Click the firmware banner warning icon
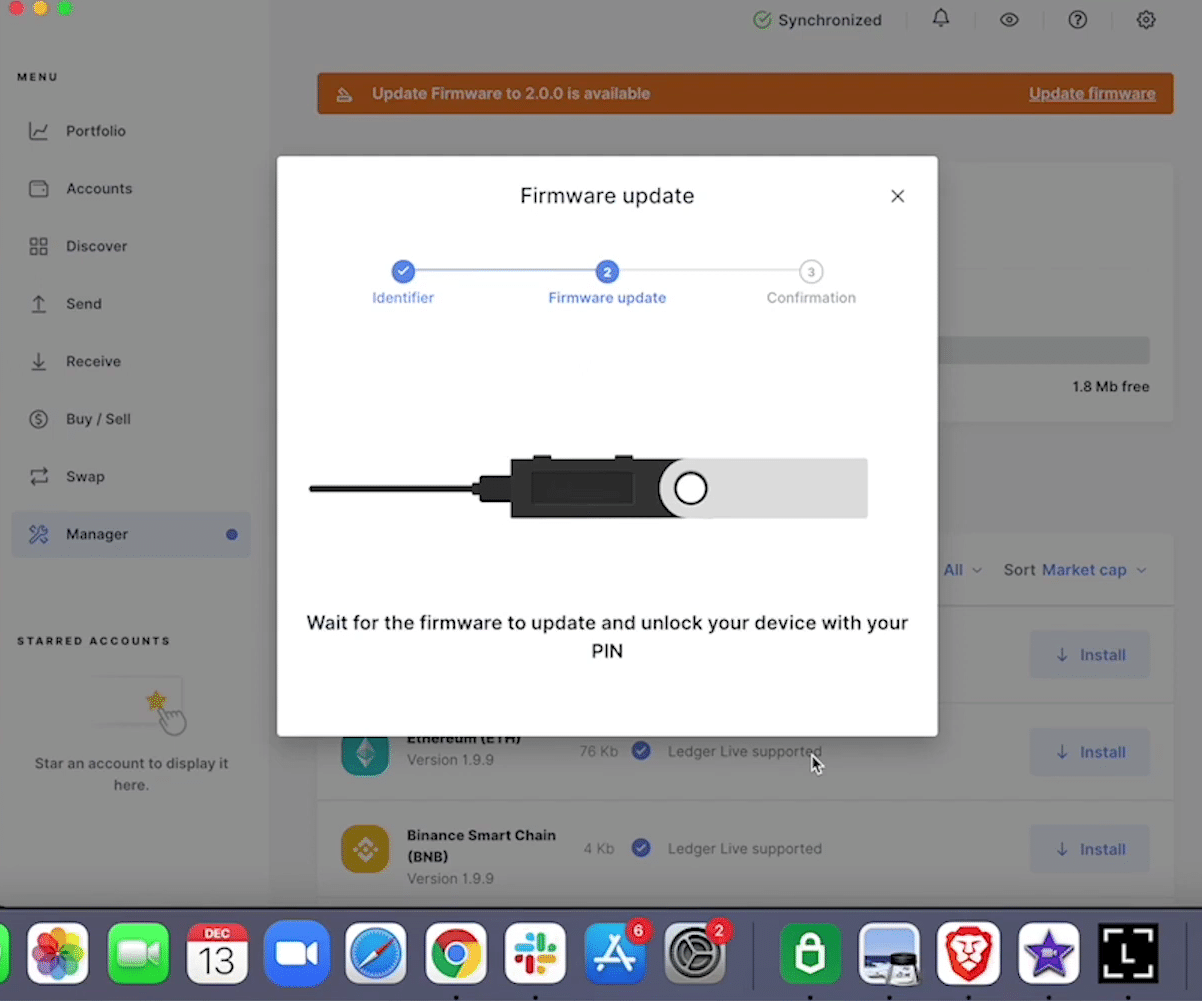 344,94
